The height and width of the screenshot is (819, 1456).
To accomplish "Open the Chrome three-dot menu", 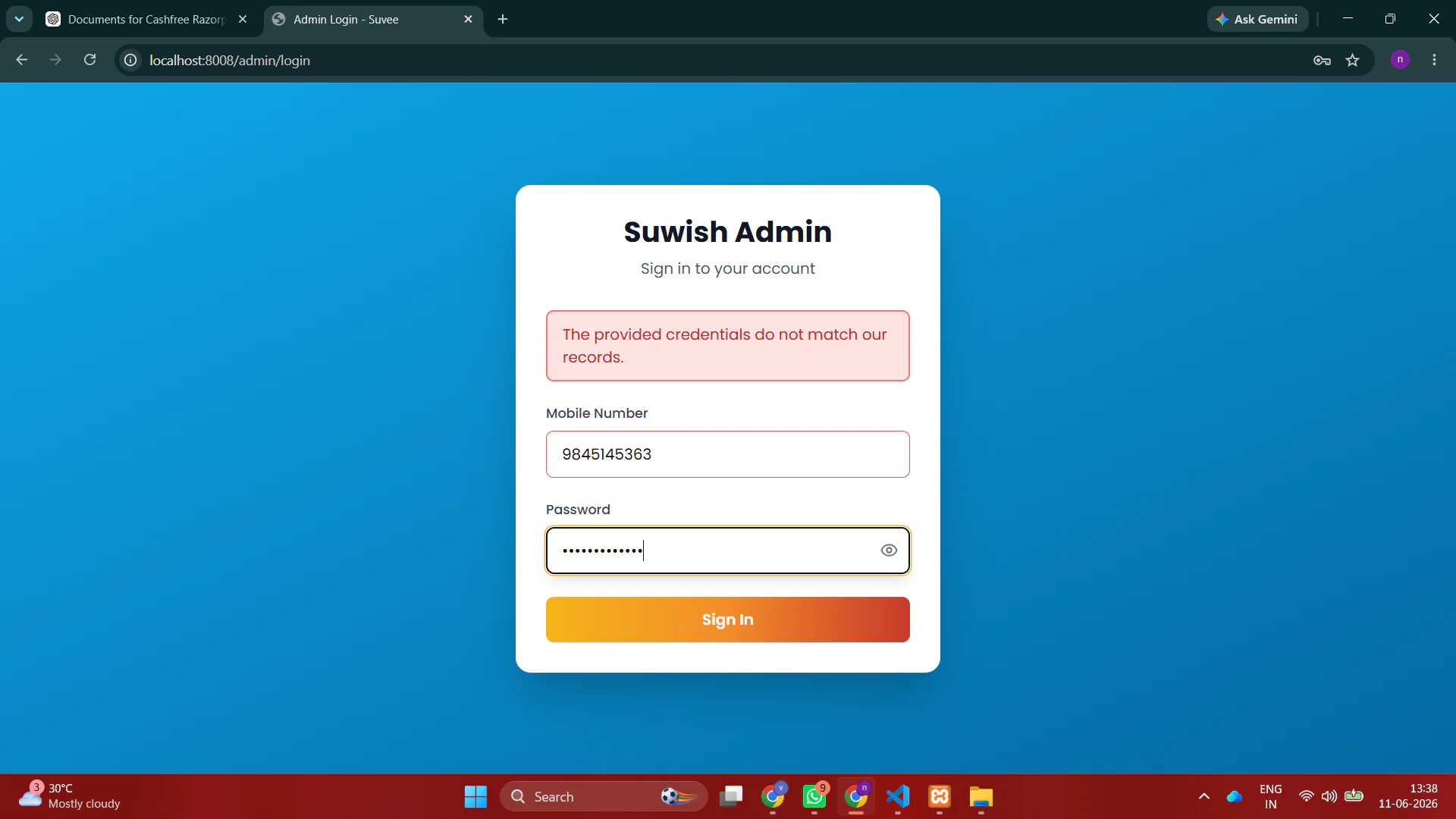I will point(1434,60).
